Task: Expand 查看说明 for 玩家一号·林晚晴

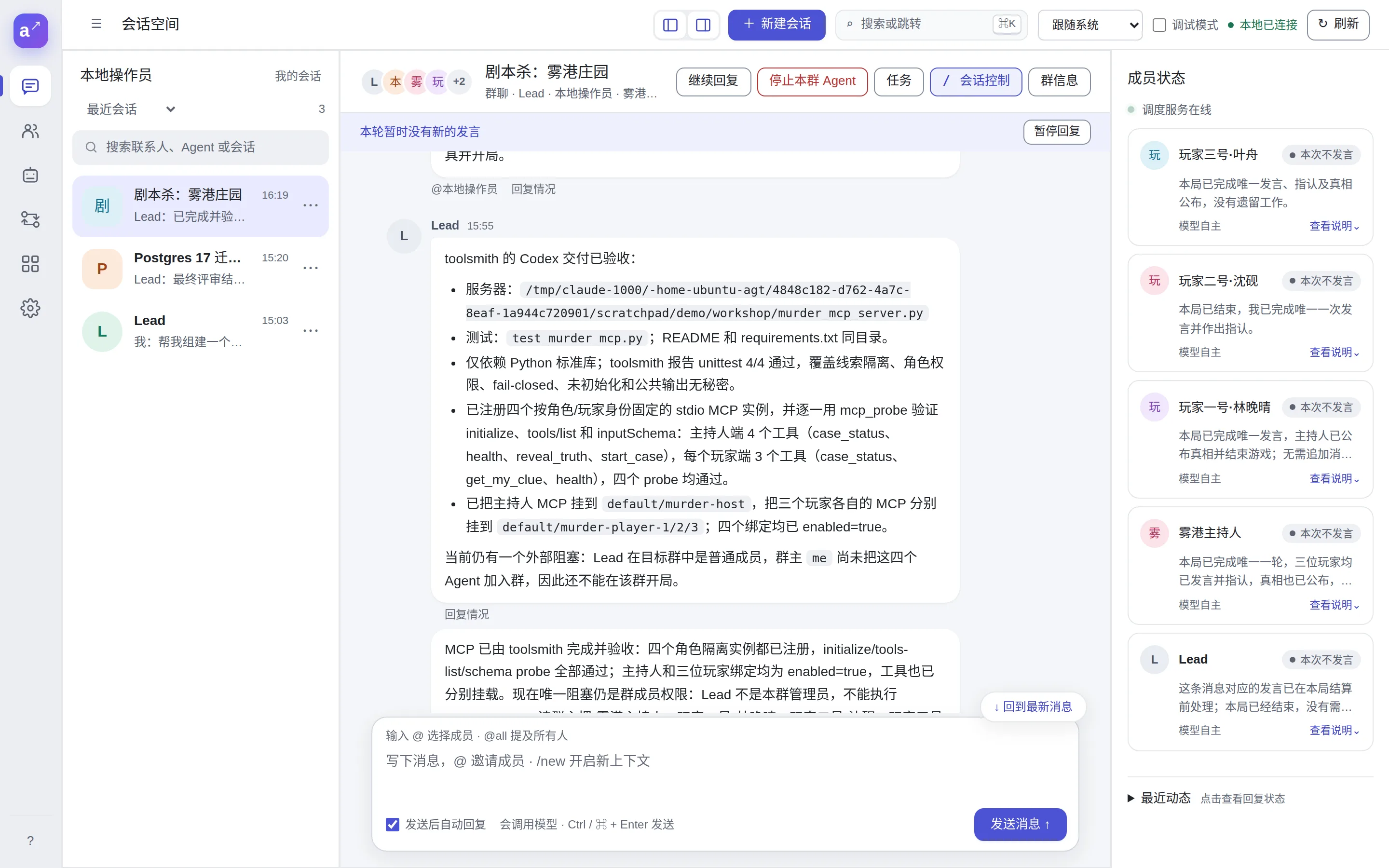Action: click(x=1335, y=479)
